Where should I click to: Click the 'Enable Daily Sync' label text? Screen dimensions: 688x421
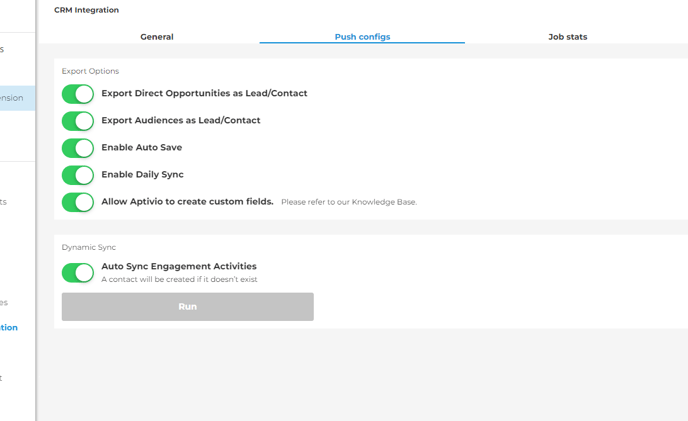click(143, 174)
